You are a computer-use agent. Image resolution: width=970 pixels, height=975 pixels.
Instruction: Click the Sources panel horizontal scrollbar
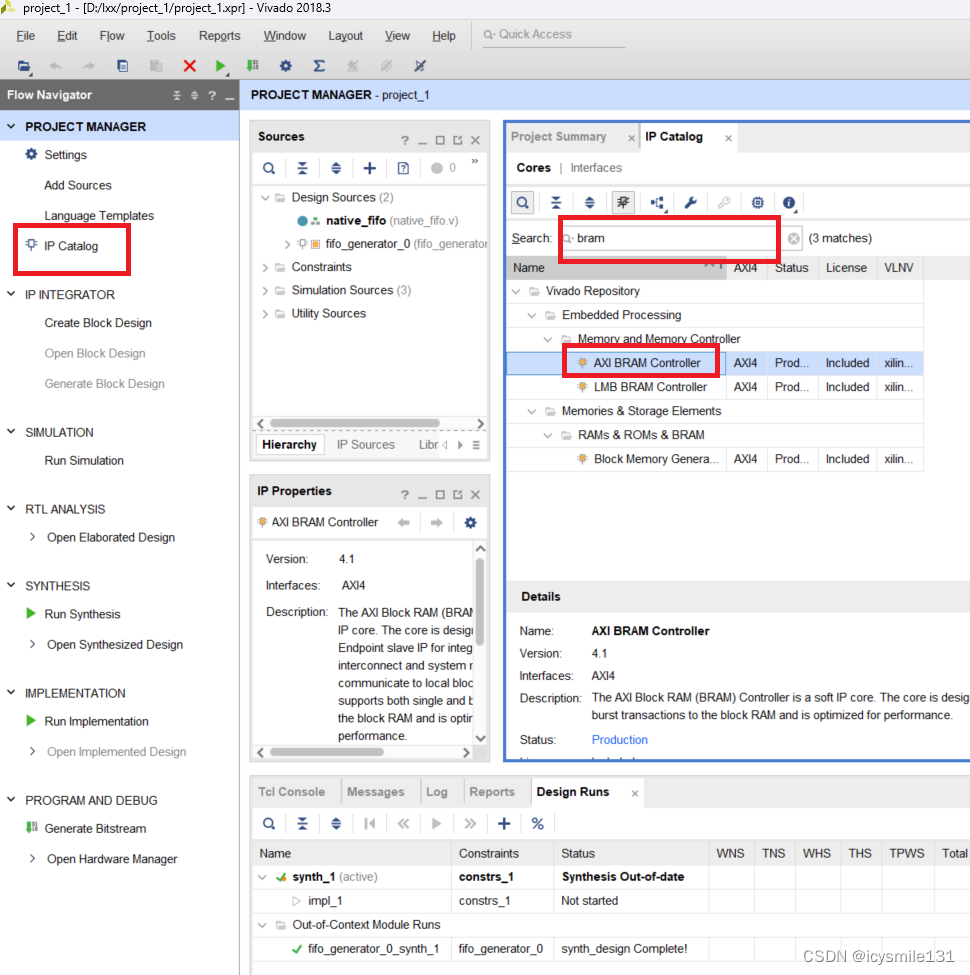pyautogui.click(x=354, y=423)
